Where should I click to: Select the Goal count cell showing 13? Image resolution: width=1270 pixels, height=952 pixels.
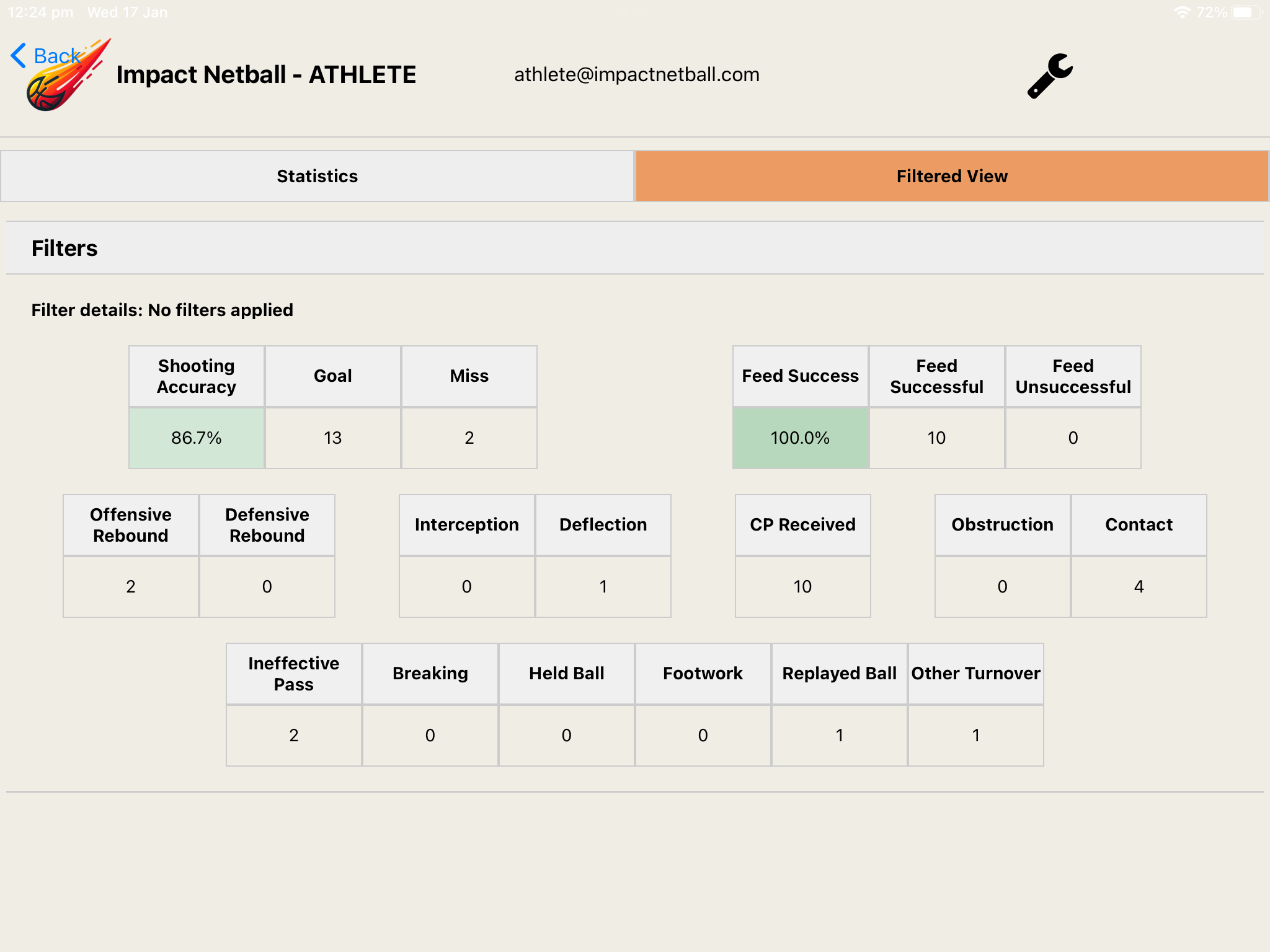pos(333,438)
